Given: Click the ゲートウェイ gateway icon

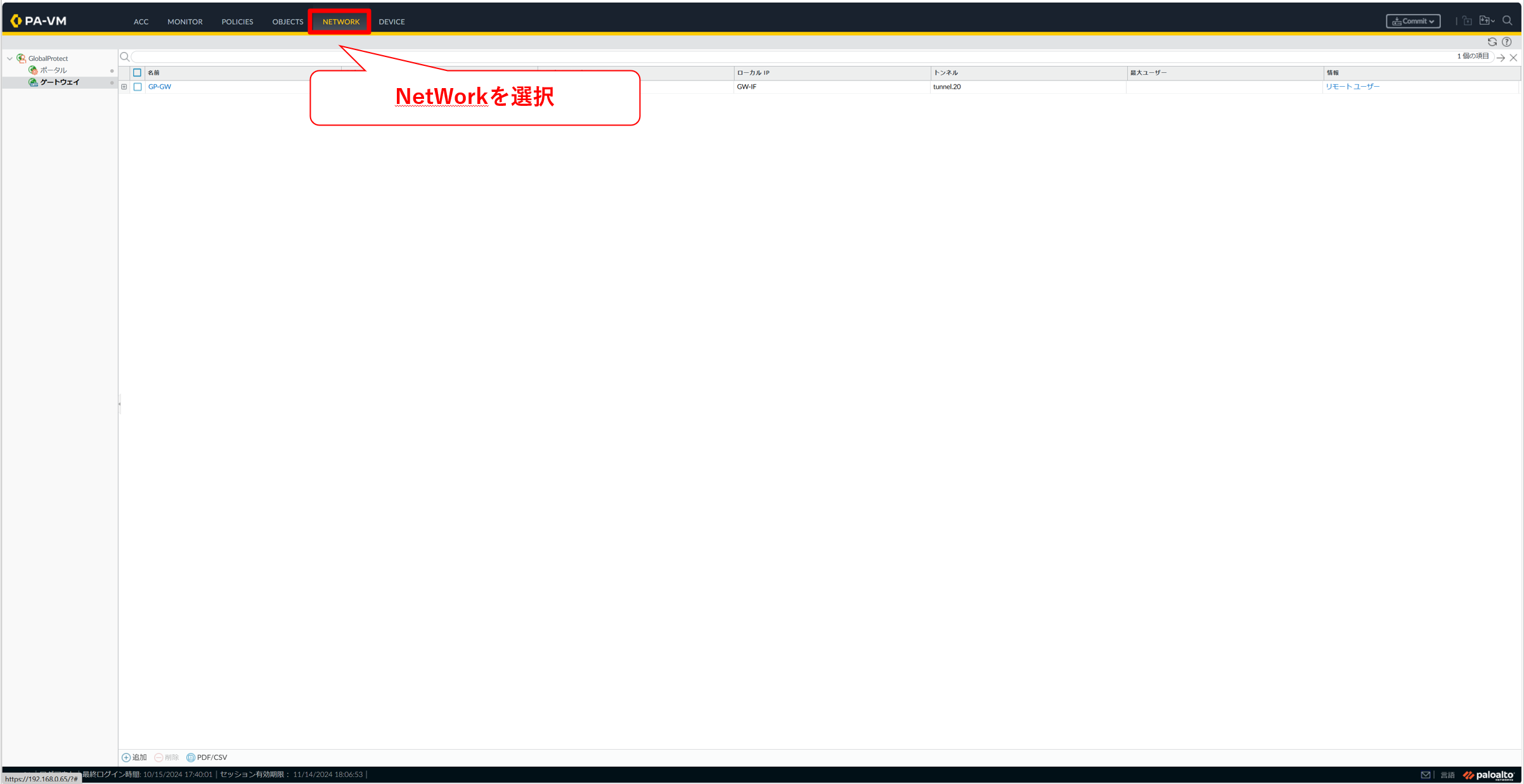Looking at the screenshot, I should tap(33, 82).
